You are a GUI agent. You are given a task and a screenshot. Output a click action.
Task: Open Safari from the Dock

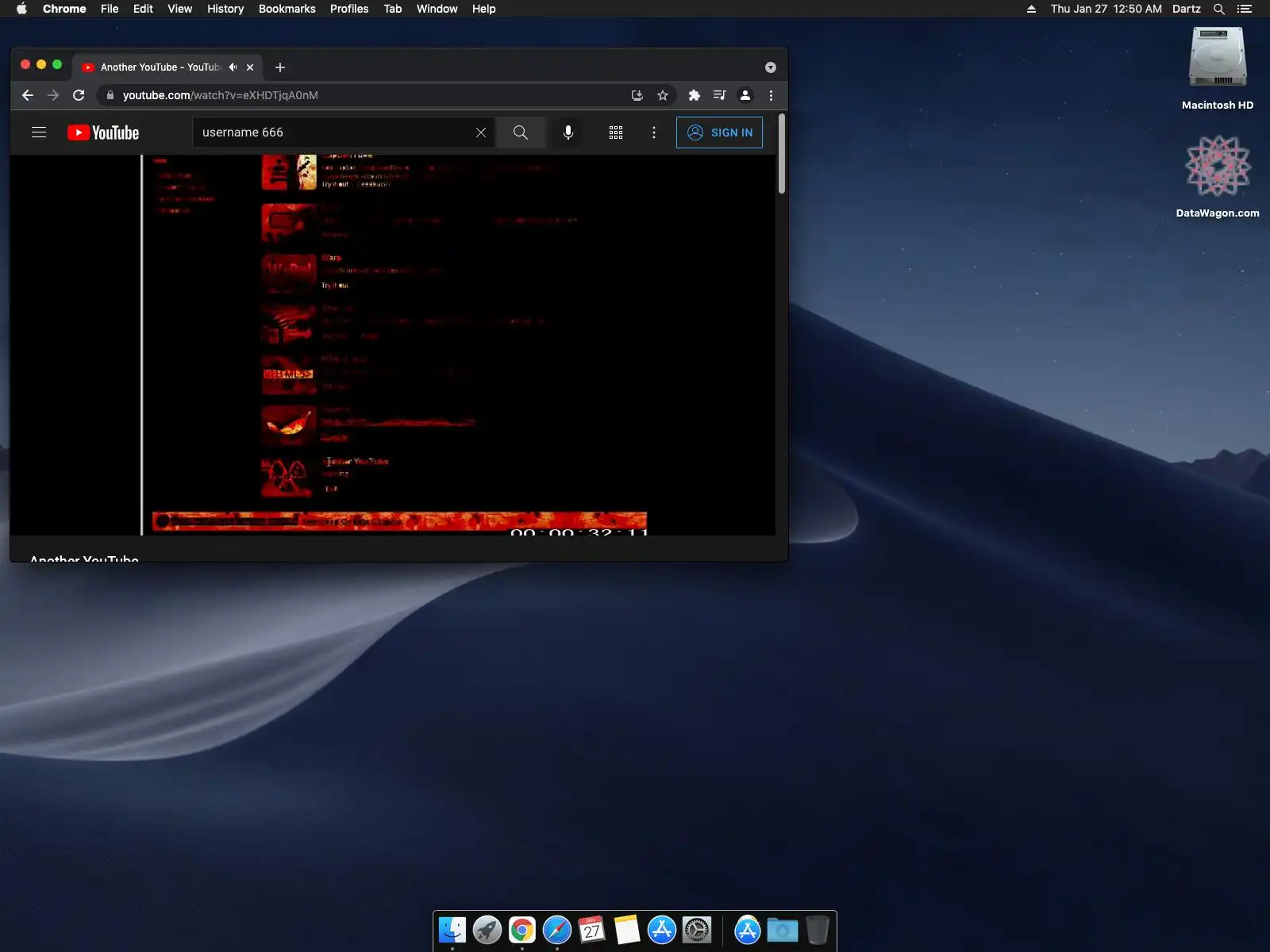pos(557,930)
